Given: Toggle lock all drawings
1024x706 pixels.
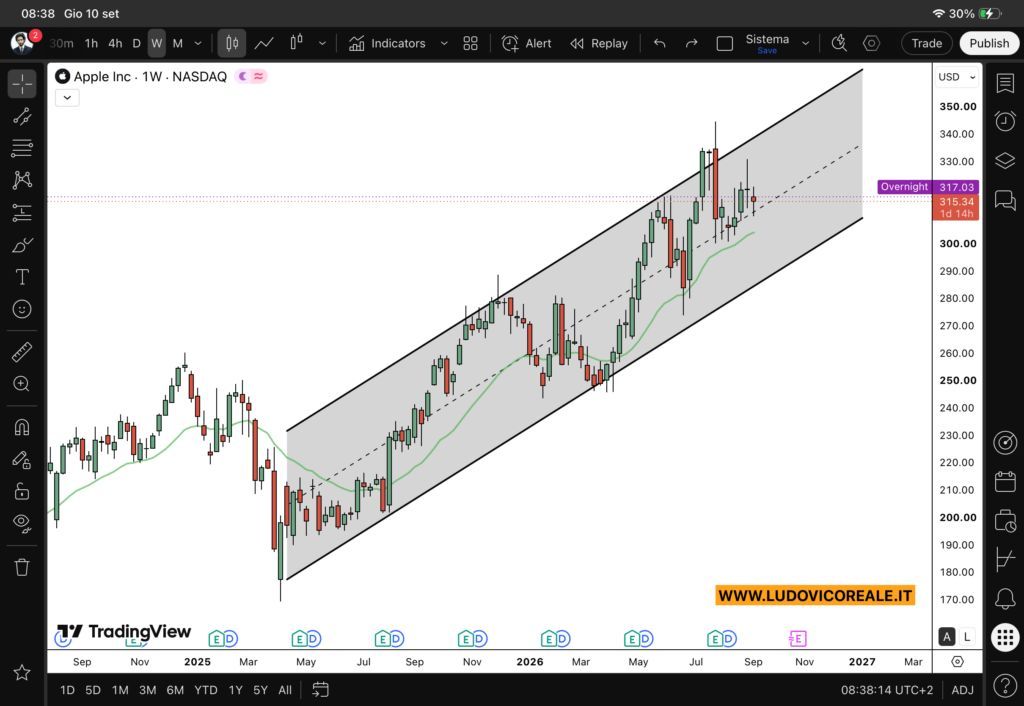Looking at the screenshot, I should point(22,491).
